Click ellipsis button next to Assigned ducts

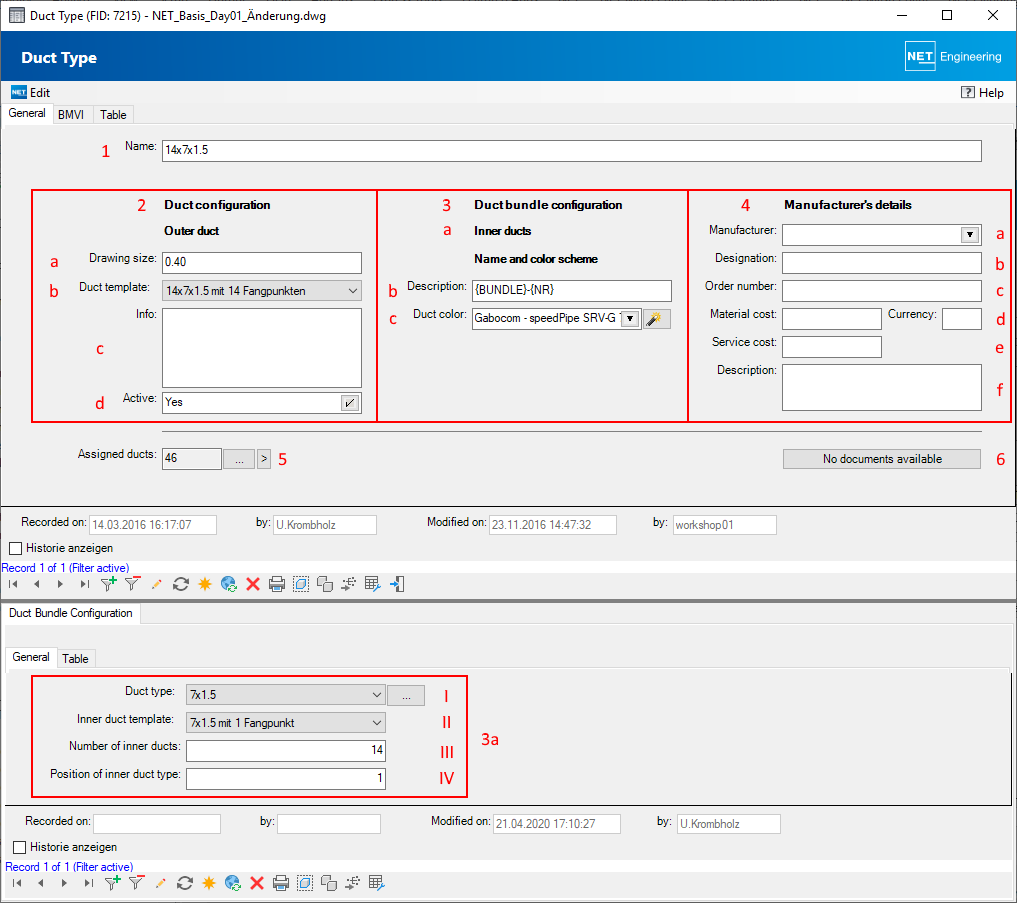pos(239,459)
